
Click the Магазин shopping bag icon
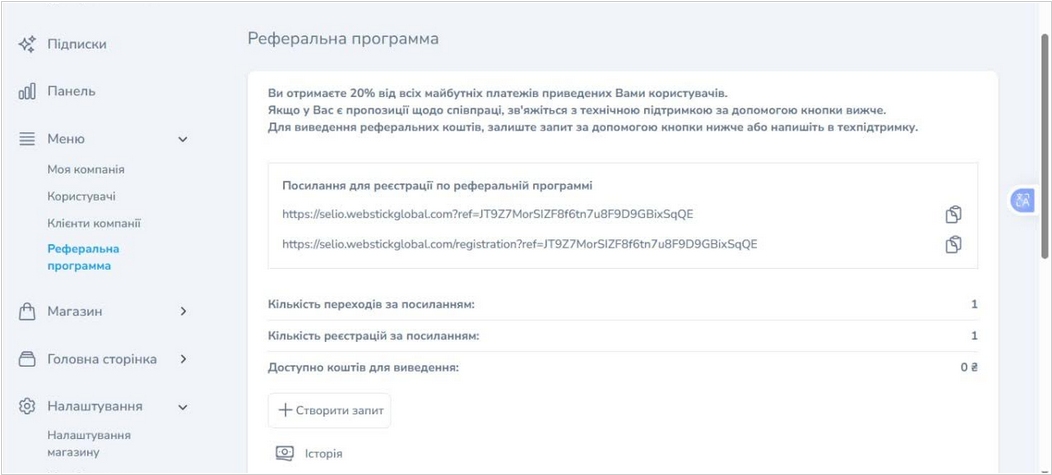coord(28,312)
